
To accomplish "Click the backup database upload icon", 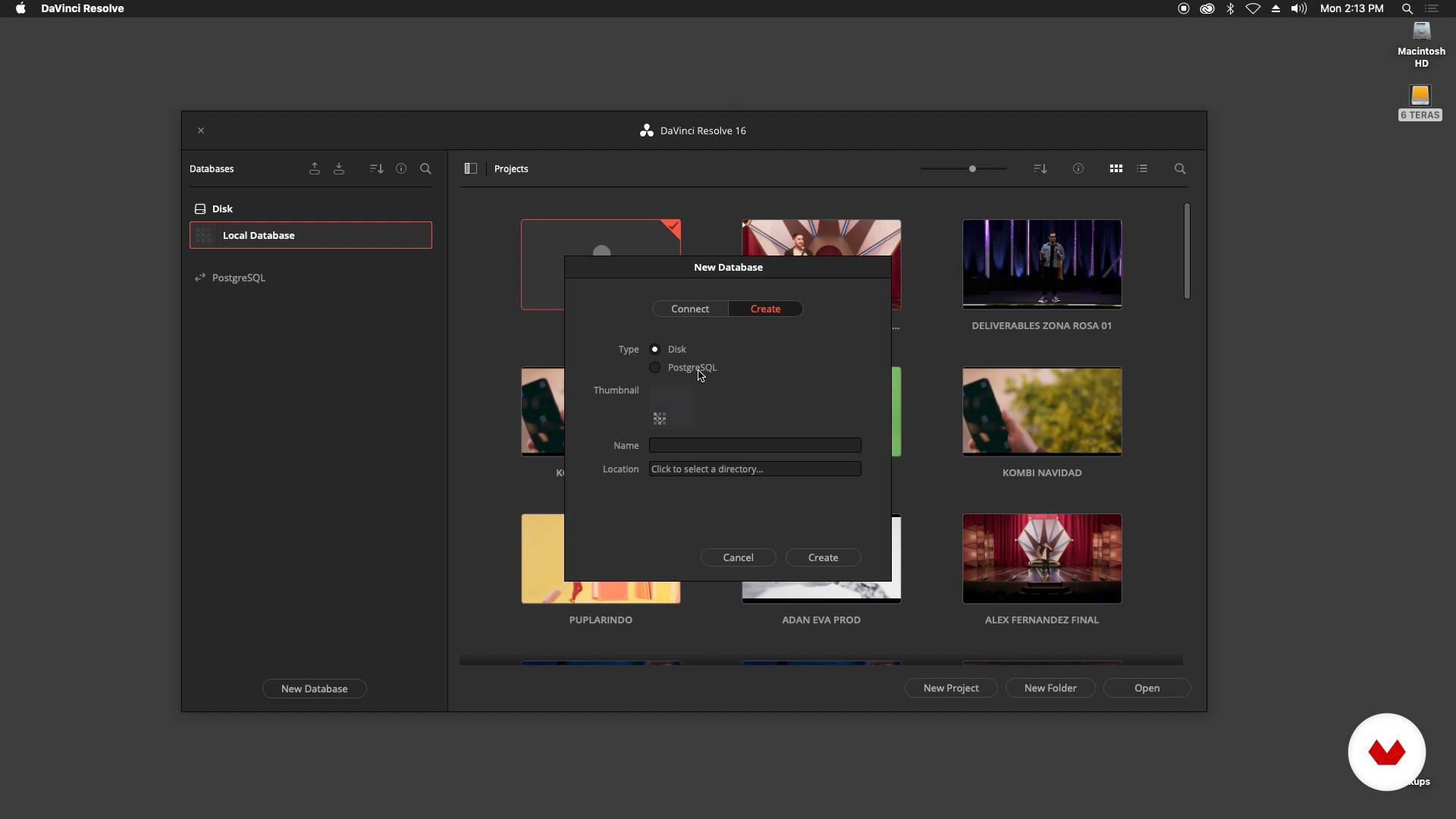I will (x=315, y=168).
